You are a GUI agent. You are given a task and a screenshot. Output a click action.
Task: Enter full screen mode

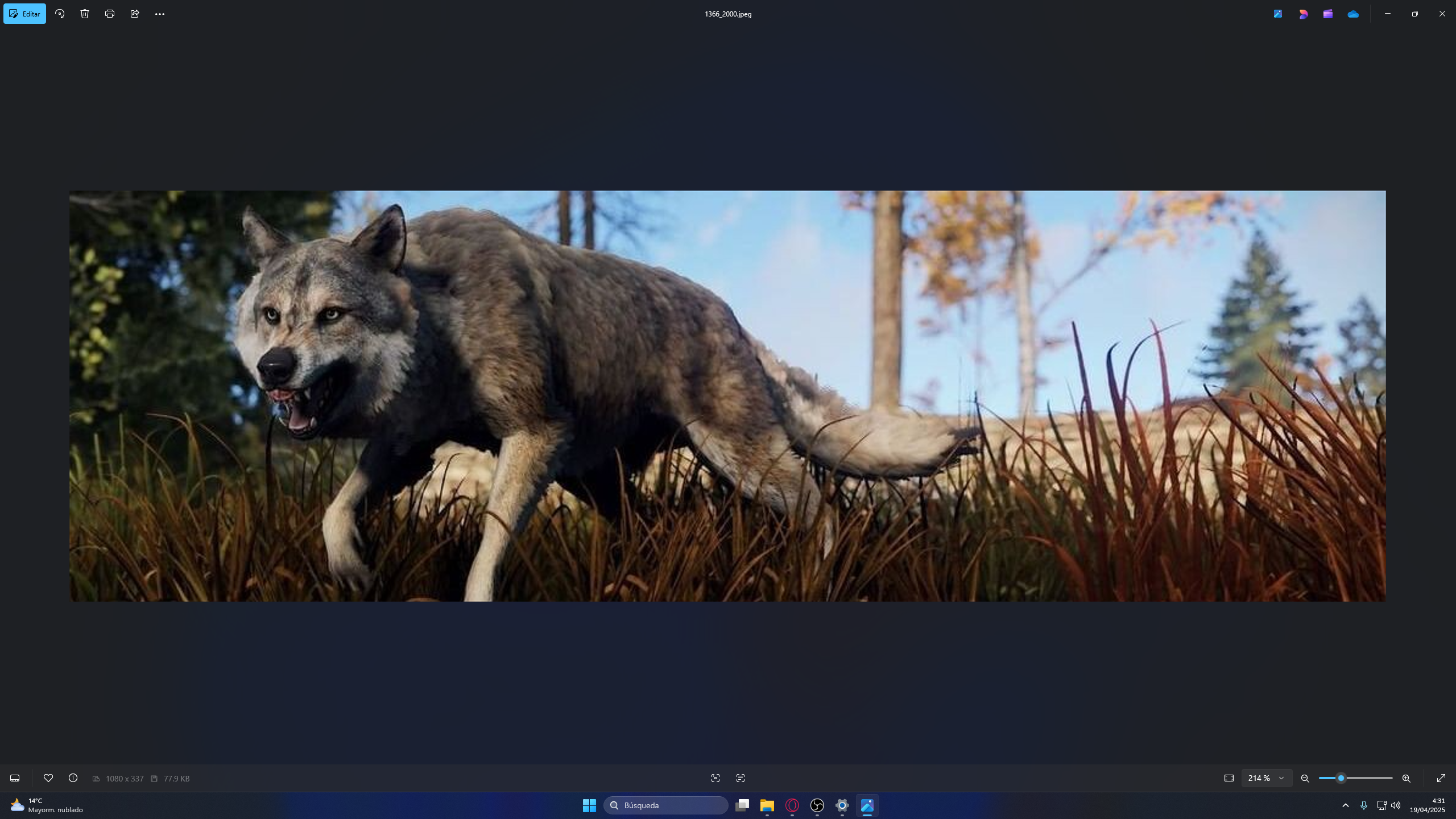[x=1441, y=778]
